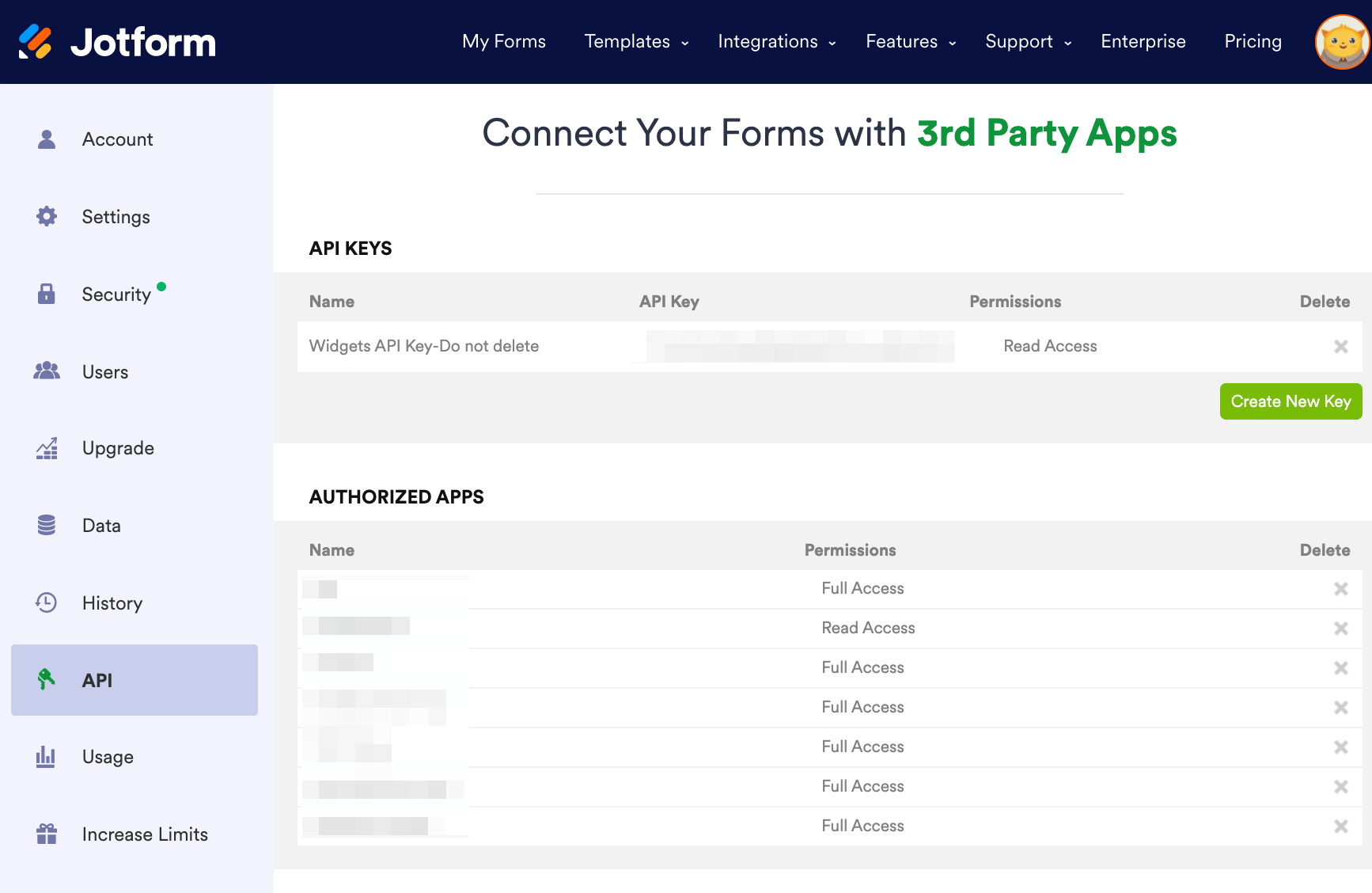
Task: Open the Usage section
Action: [x=135, y=757]
